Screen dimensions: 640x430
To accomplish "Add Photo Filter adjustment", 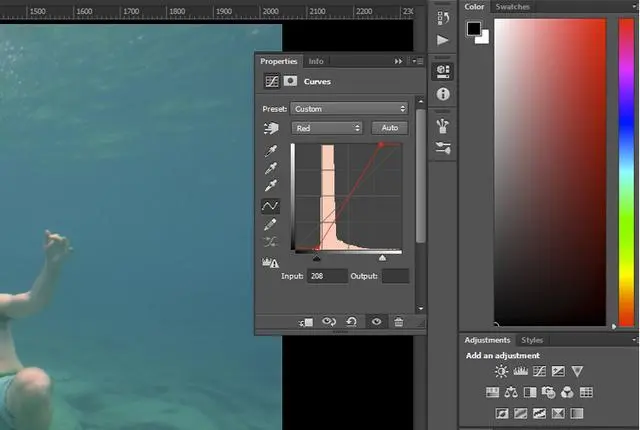I will tap(549, 392).
